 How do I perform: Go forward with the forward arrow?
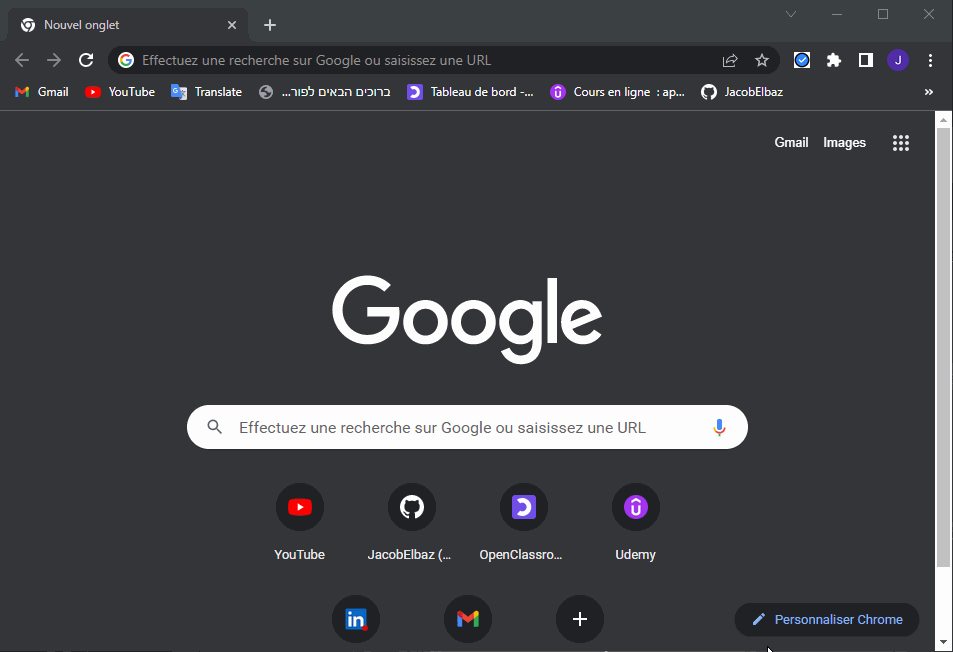[x=53, y=60]
